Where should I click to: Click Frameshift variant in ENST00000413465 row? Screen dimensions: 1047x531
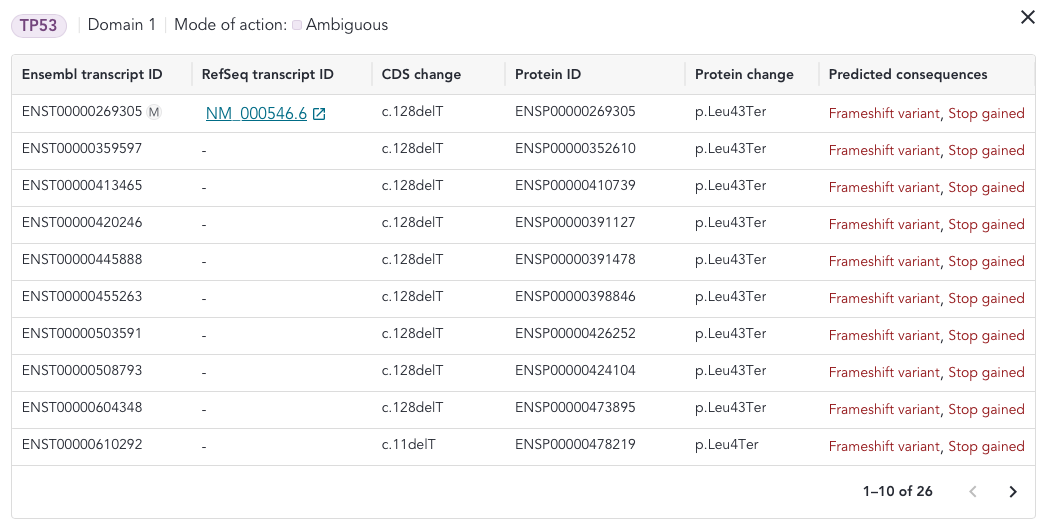(884, 188)
